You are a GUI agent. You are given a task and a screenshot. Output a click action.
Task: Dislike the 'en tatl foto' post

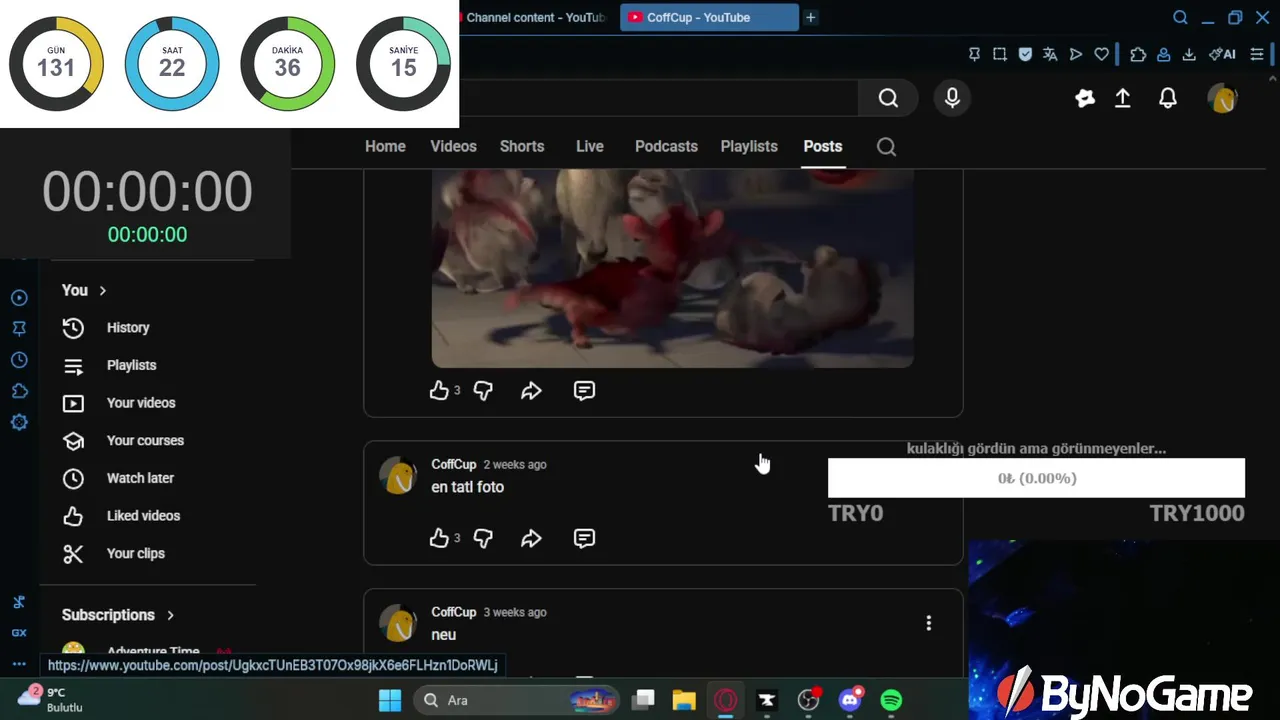[483, 539]
